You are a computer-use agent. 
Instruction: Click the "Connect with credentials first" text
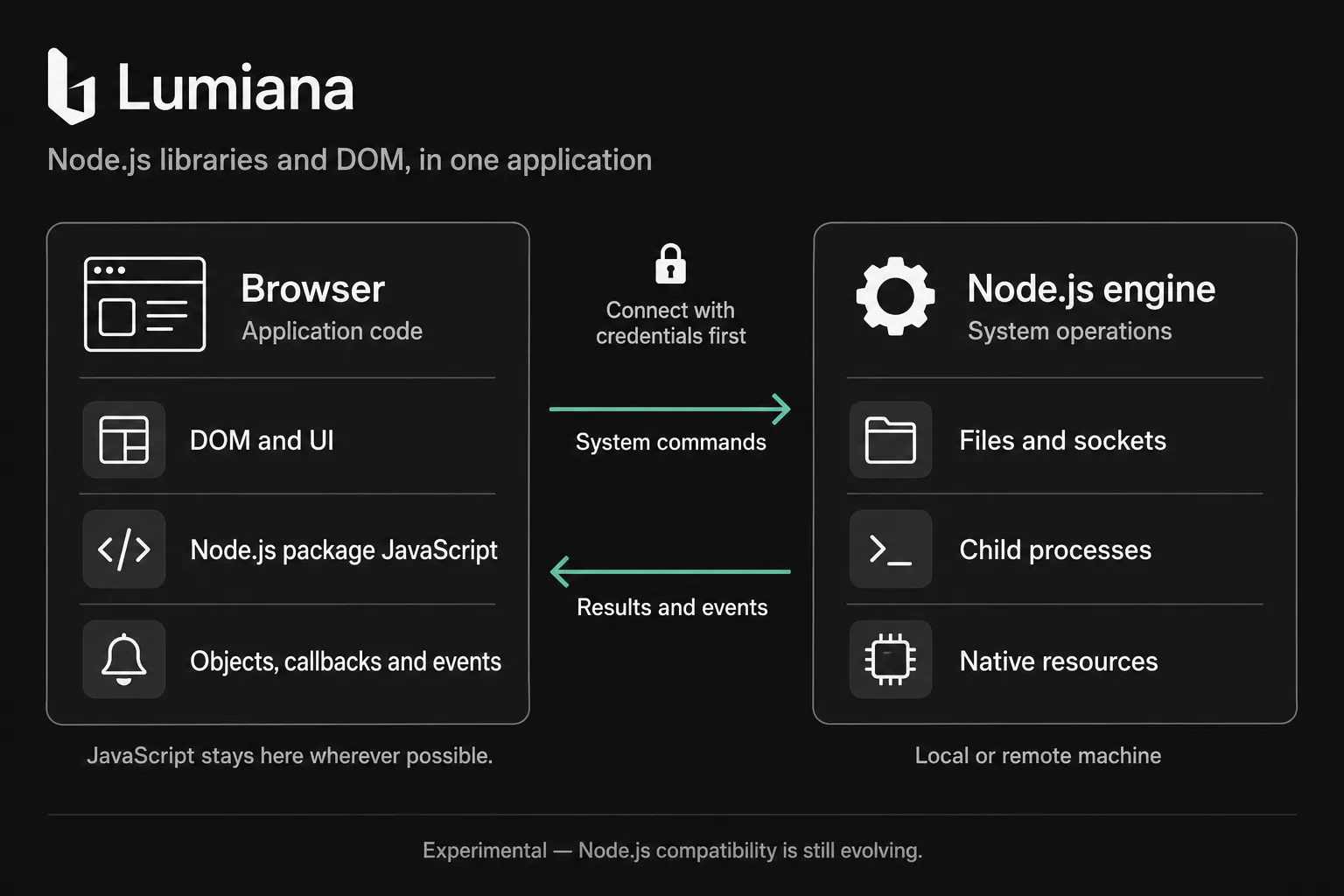(671, 323)
